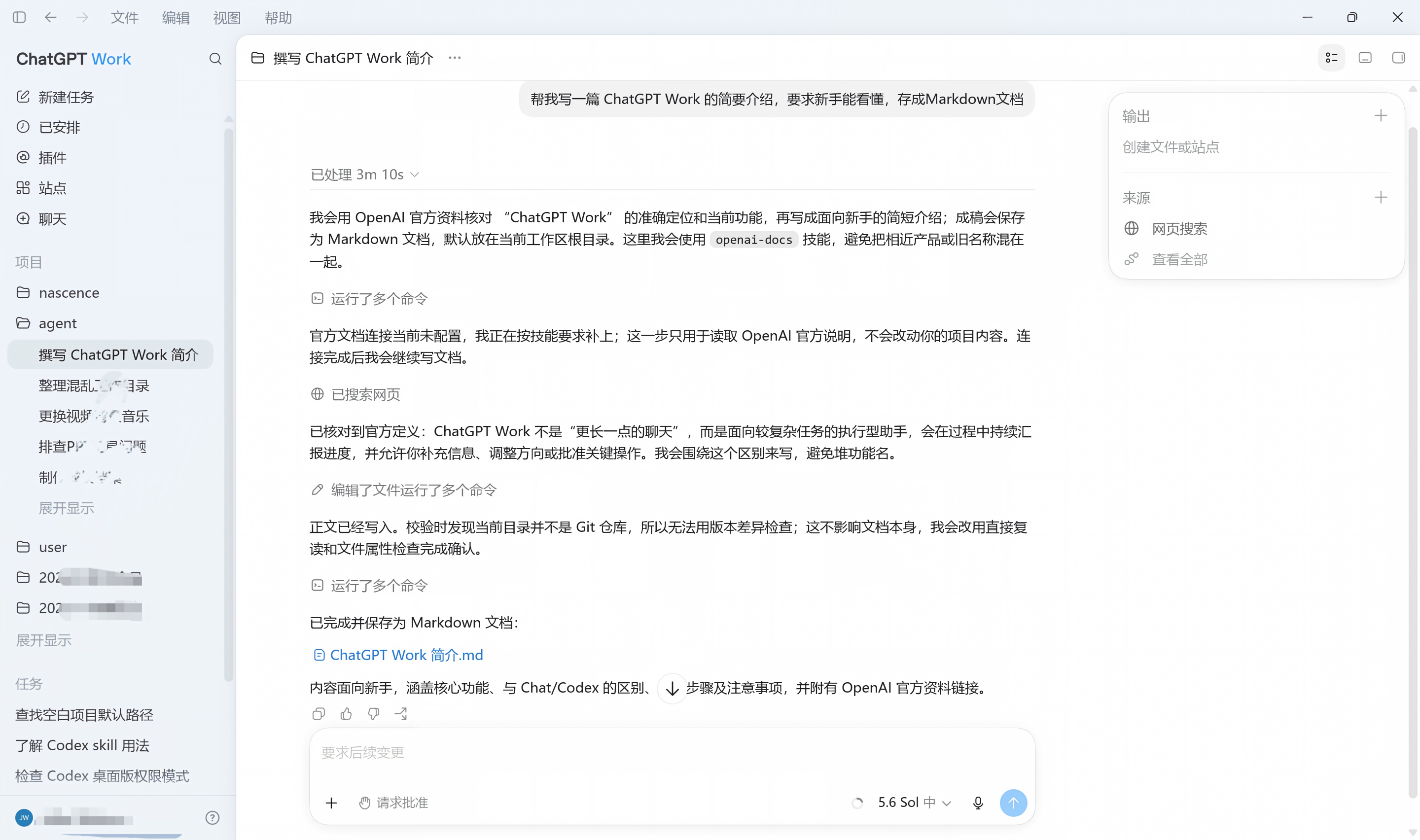
Task: Expand the 已处理 3m 10s details
Action: click(x=365, y=175)
